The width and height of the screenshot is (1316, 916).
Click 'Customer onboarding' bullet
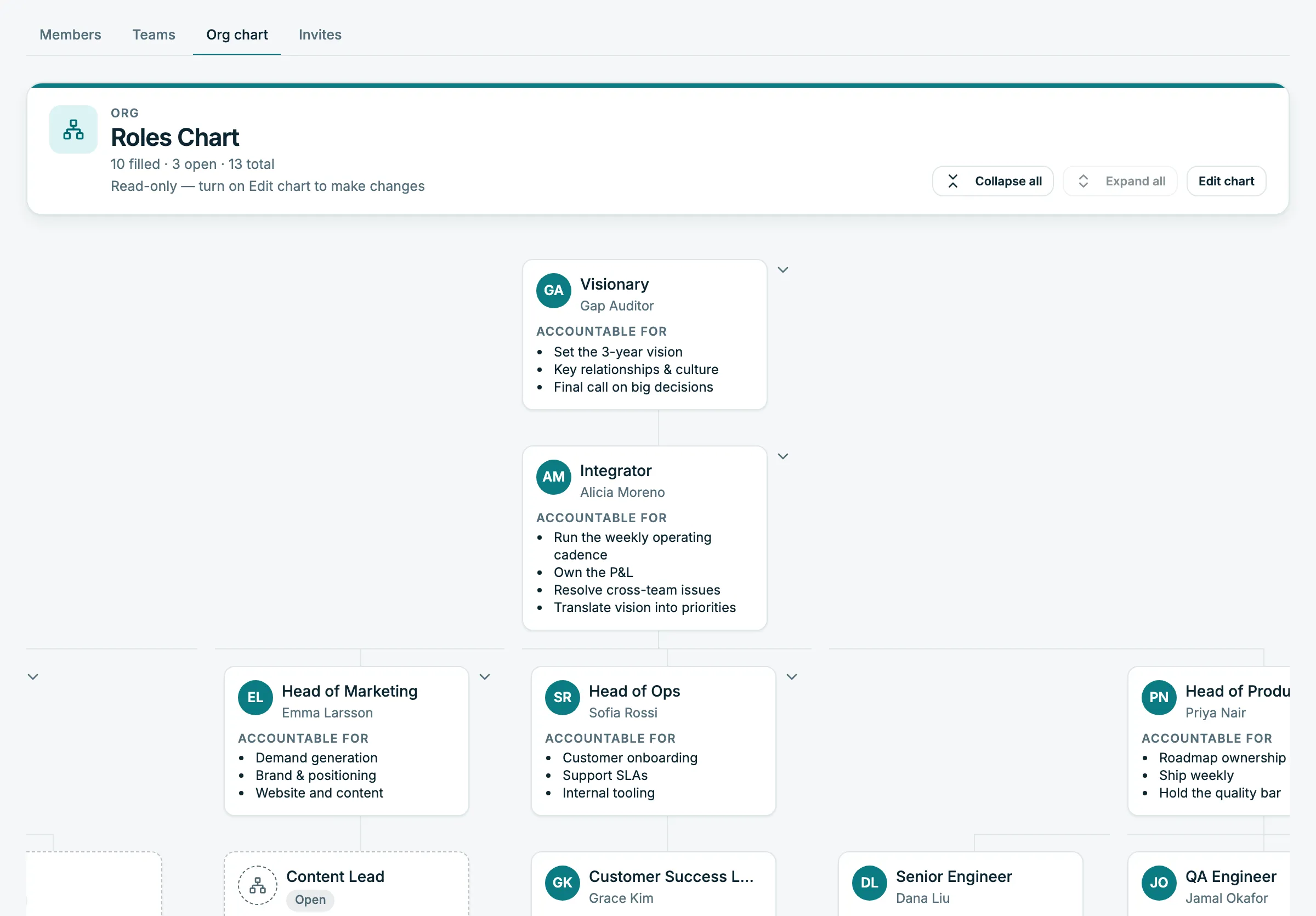coord(630,759)
